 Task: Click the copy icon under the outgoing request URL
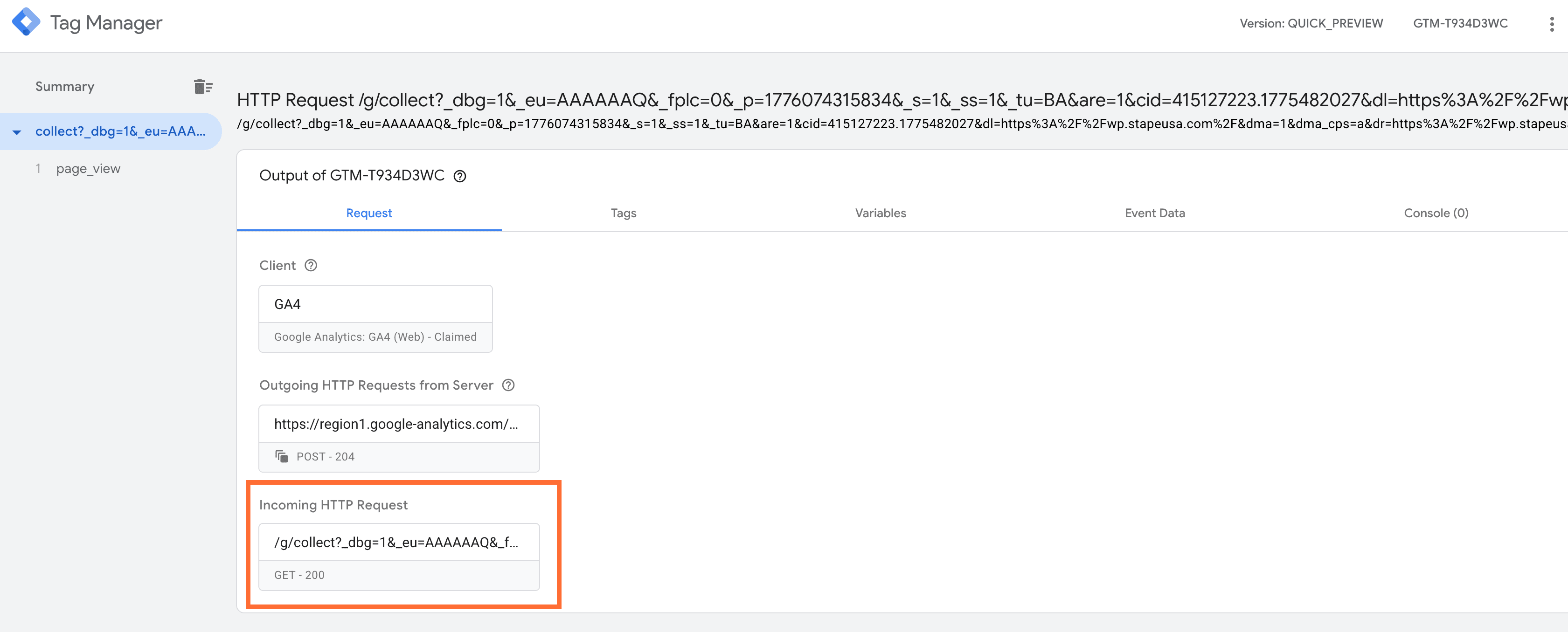[281, 457]
